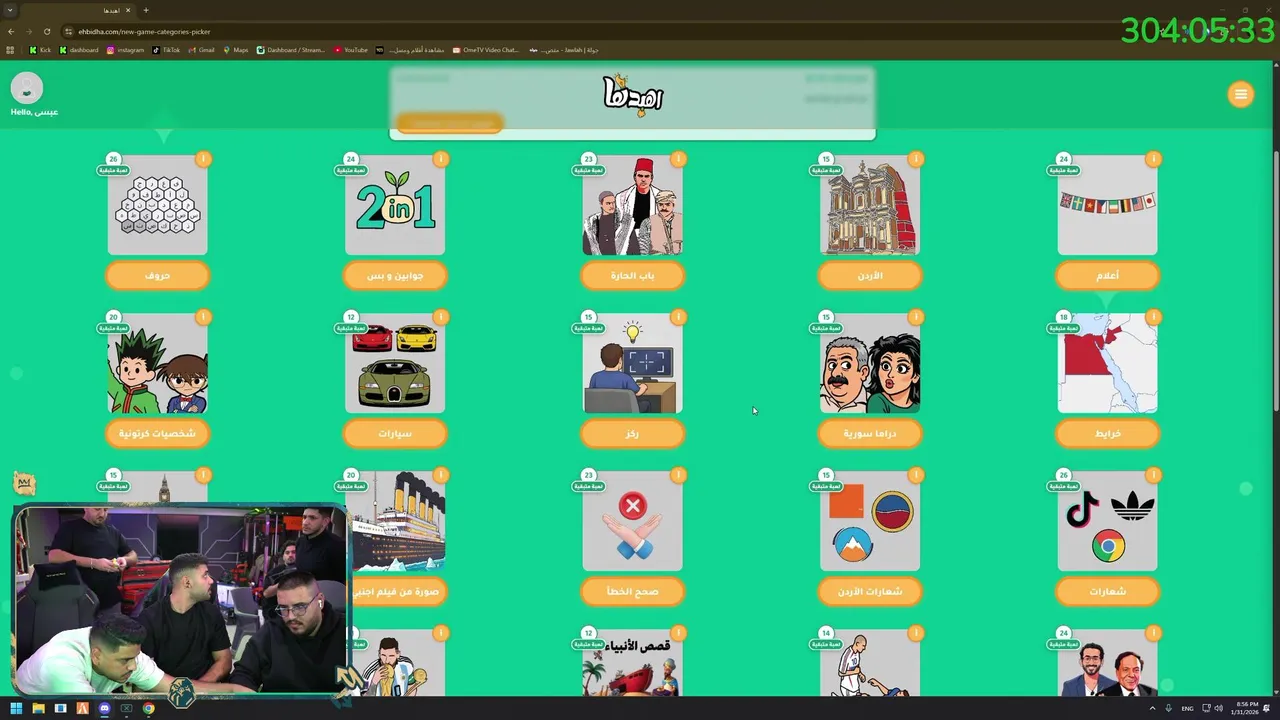Click the info icon on صحح الخطأ card
The image size is (1280, 720).
pyautogui.click(x=678, y=475)
